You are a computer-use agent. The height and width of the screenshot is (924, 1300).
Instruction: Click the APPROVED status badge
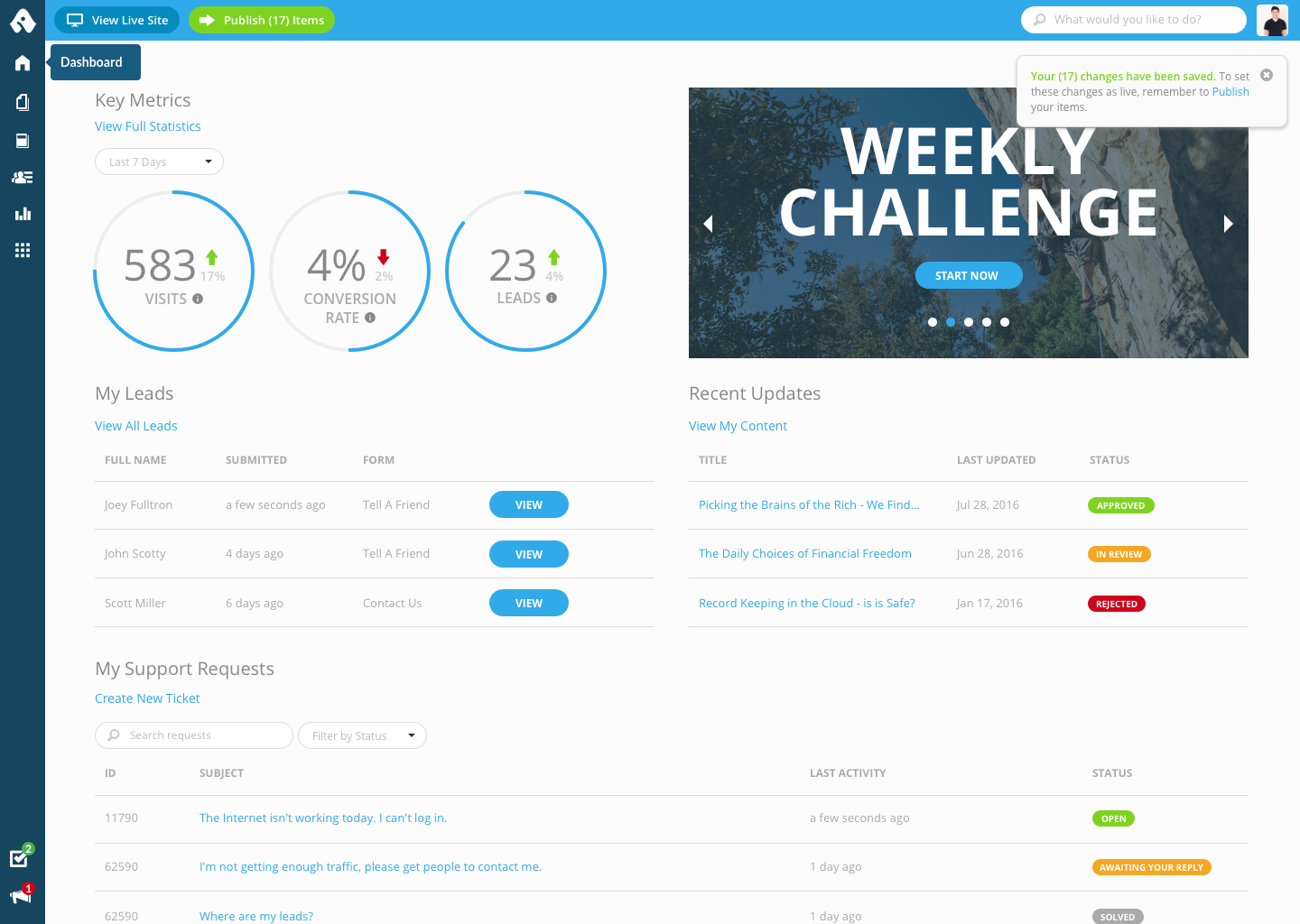click(x=1121, y=505)
